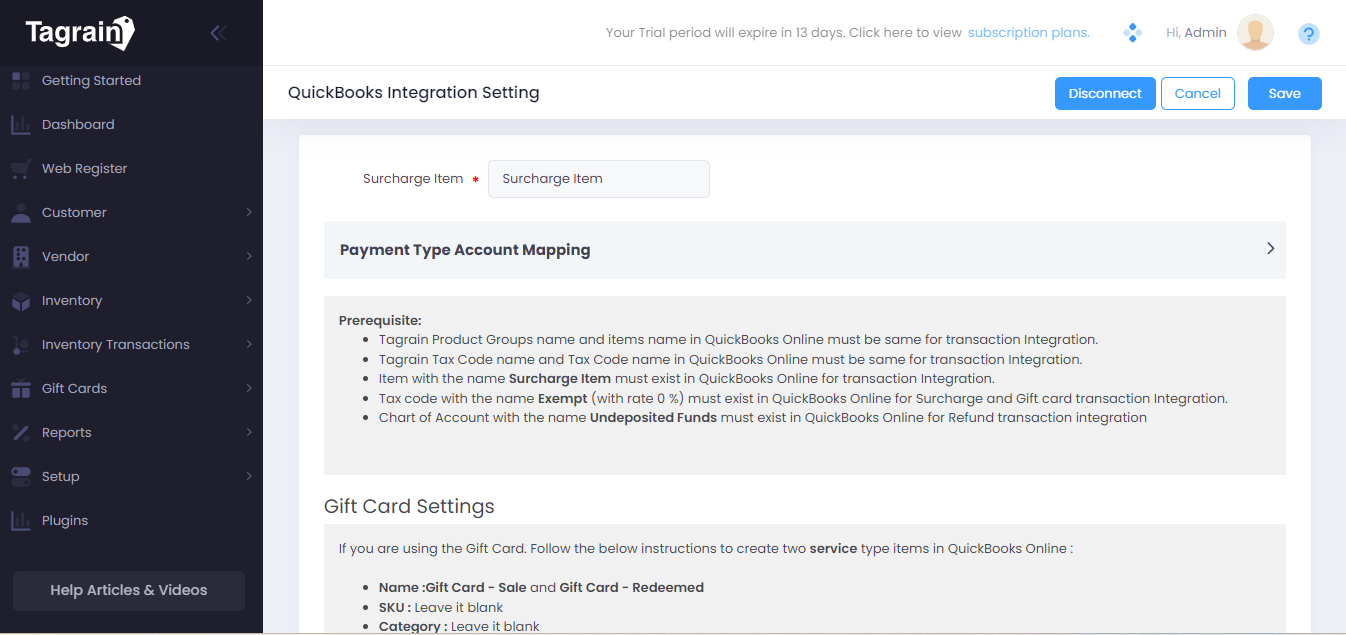Click the Gift Cards gift icon

point(20,389)
